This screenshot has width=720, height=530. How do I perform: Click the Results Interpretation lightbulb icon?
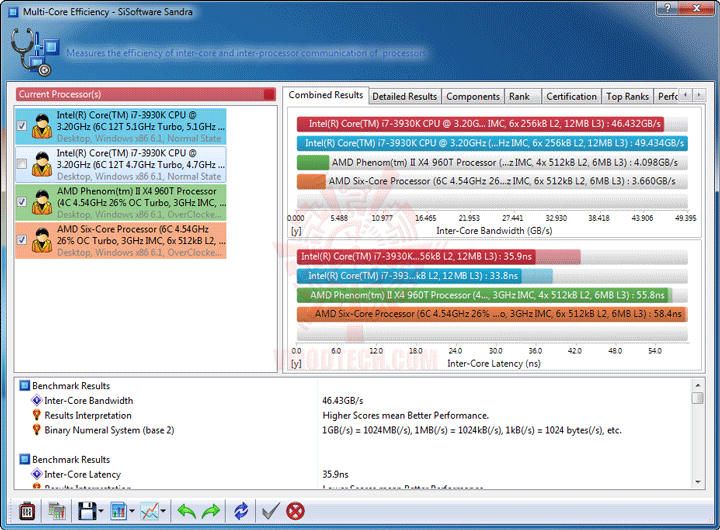click(x=37, y=415)
